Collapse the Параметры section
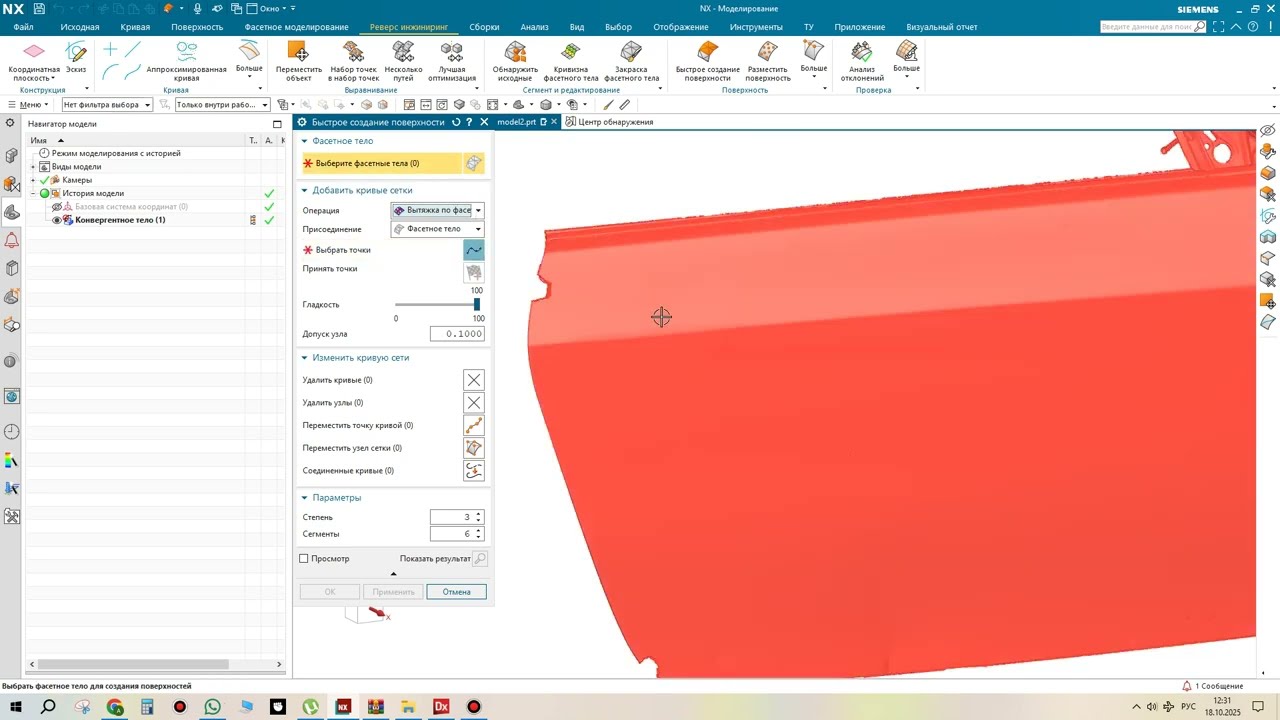 point(304,497)
